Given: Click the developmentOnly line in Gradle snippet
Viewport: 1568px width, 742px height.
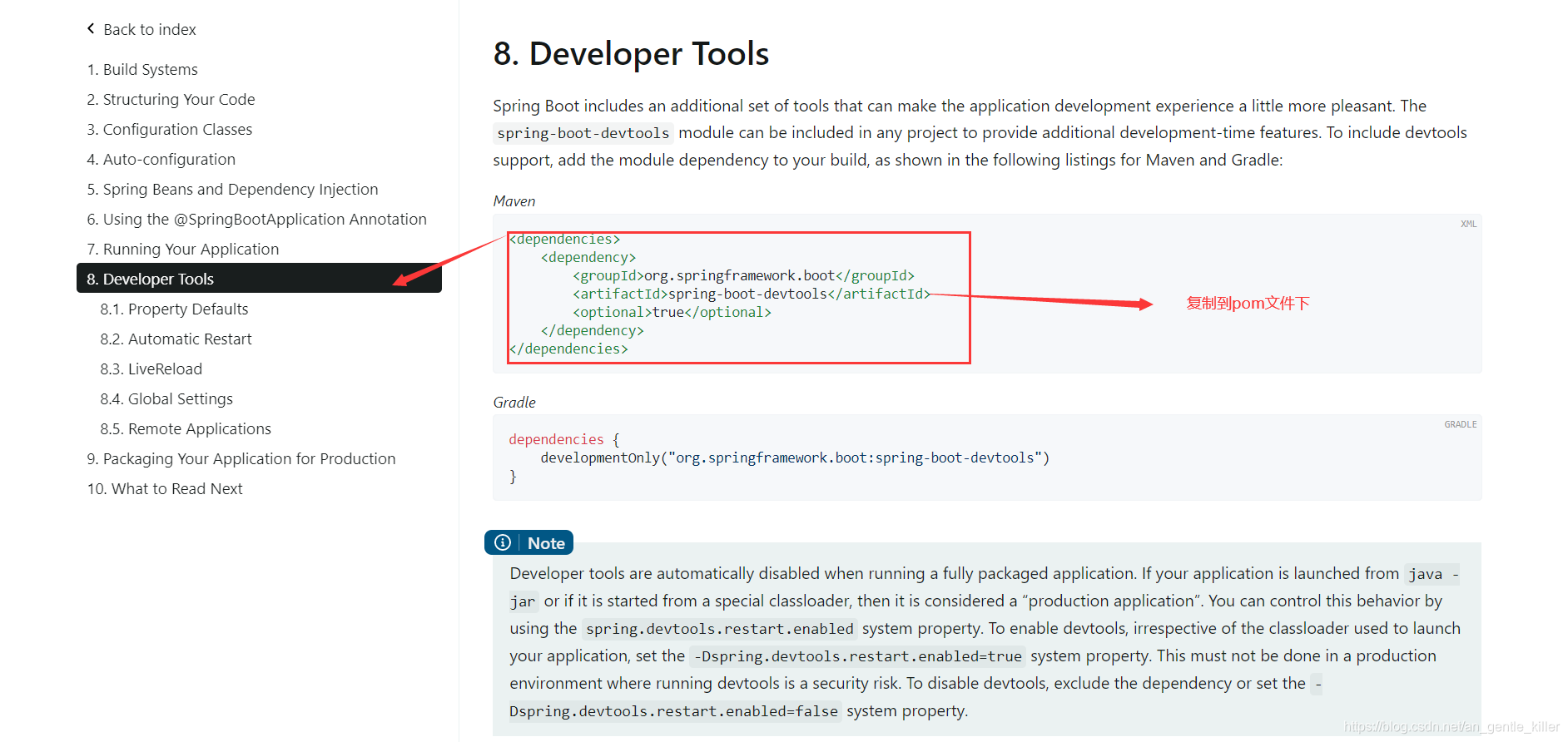Looking at the screenshot, I should click(795, 458).
